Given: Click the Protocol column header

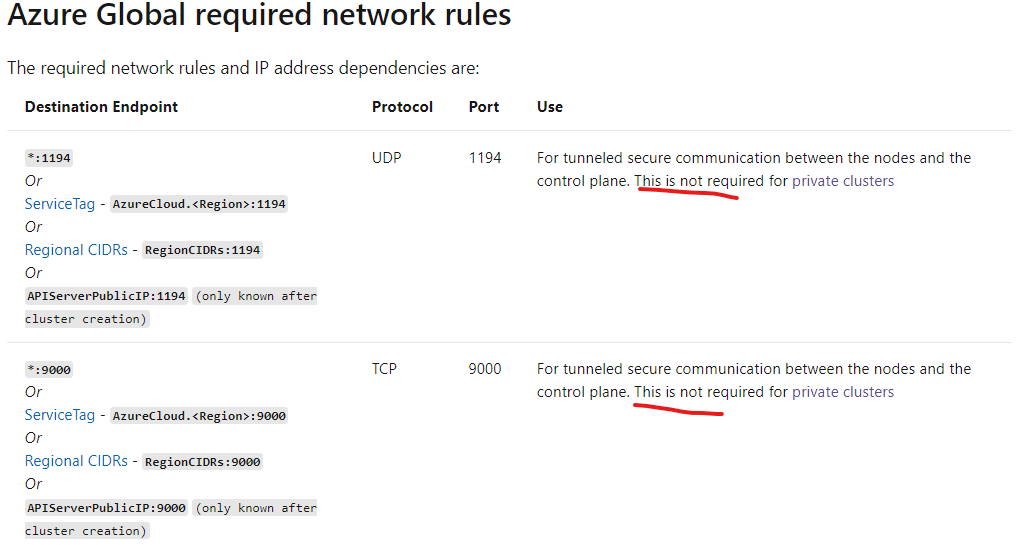Looking at the screenshot, I should [402, 107].
